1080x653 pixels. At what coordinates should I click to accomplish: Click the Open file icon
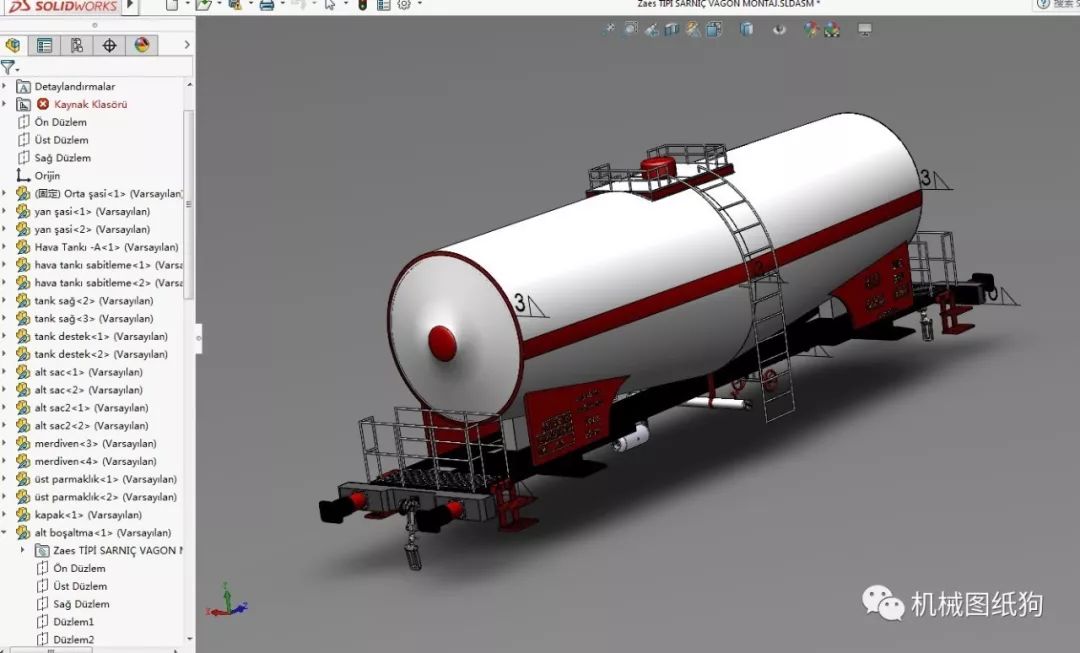[203, 5]
